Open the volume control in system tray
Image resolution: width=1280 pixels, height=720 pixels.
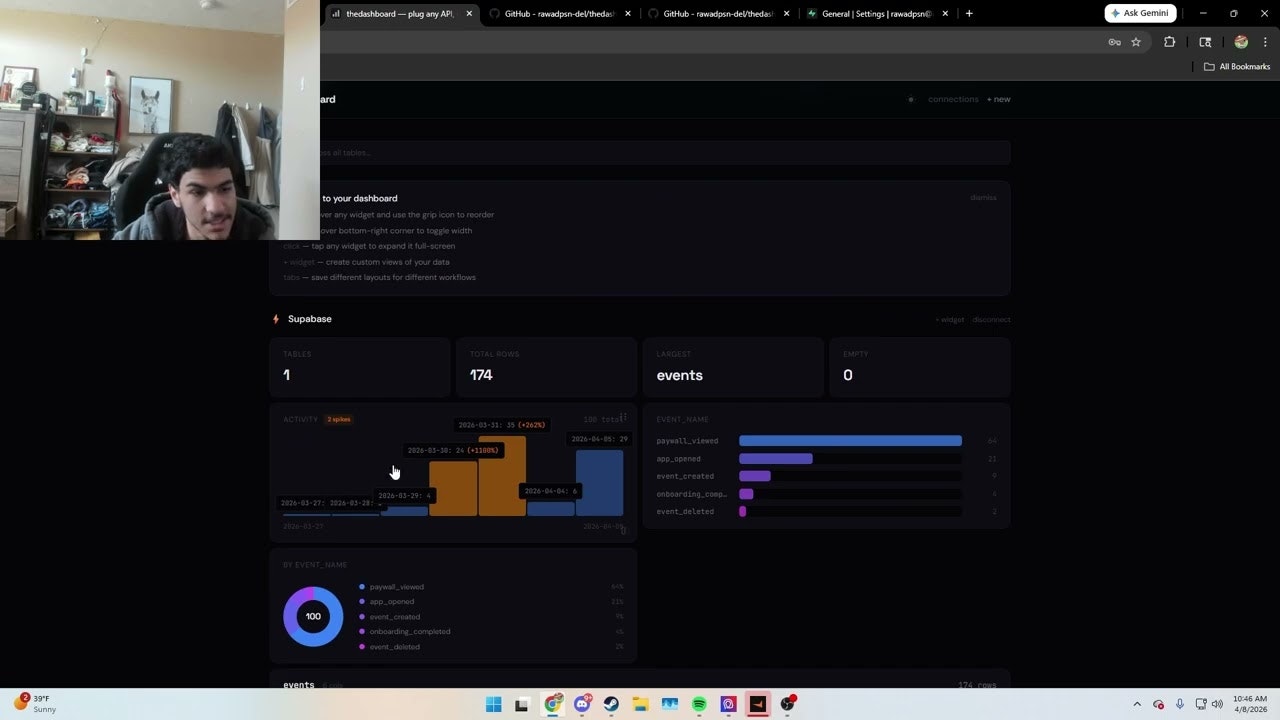point(1217,704)
